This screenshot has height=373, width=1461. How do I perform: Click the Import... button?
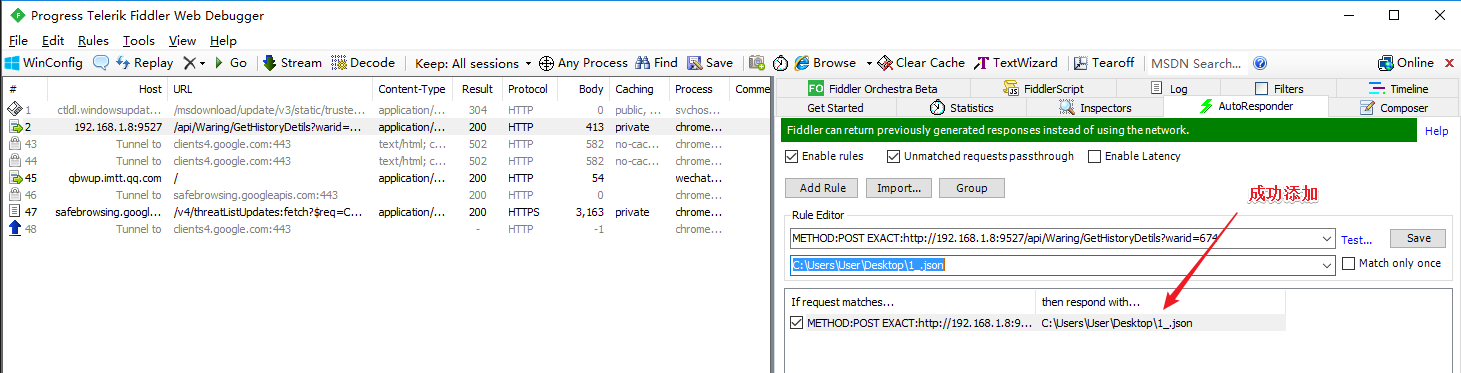coord(898,188)
